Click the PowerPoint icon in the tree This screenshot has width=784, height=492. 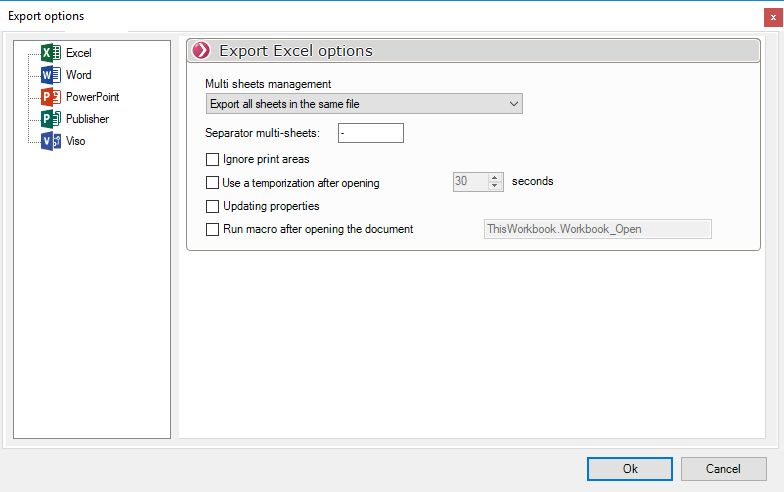point(50,97)
